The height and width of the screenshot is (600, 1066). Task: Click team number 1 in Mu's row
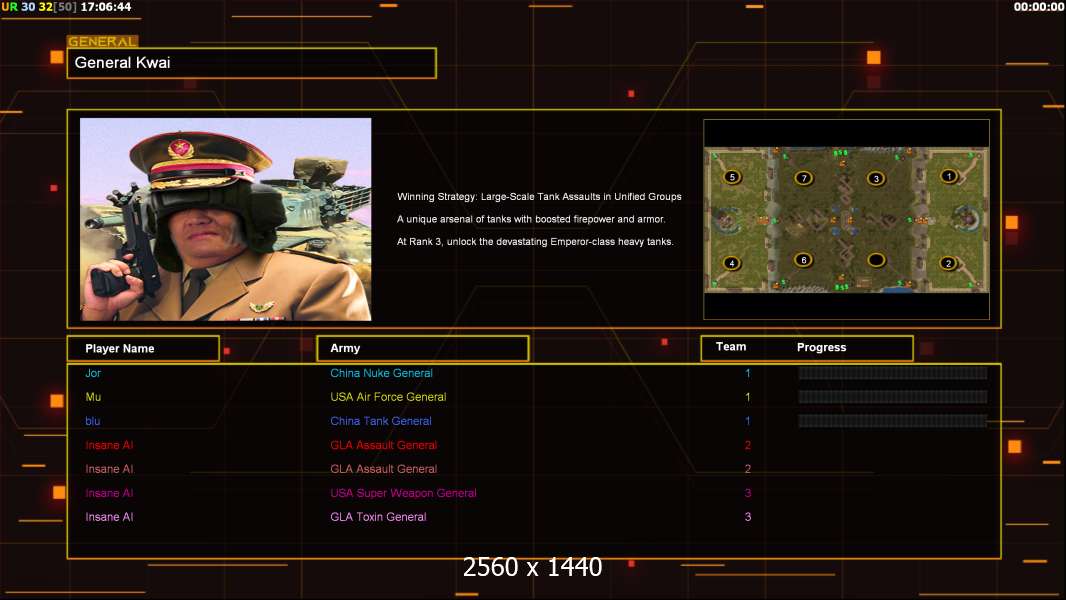tap(748, 397)
